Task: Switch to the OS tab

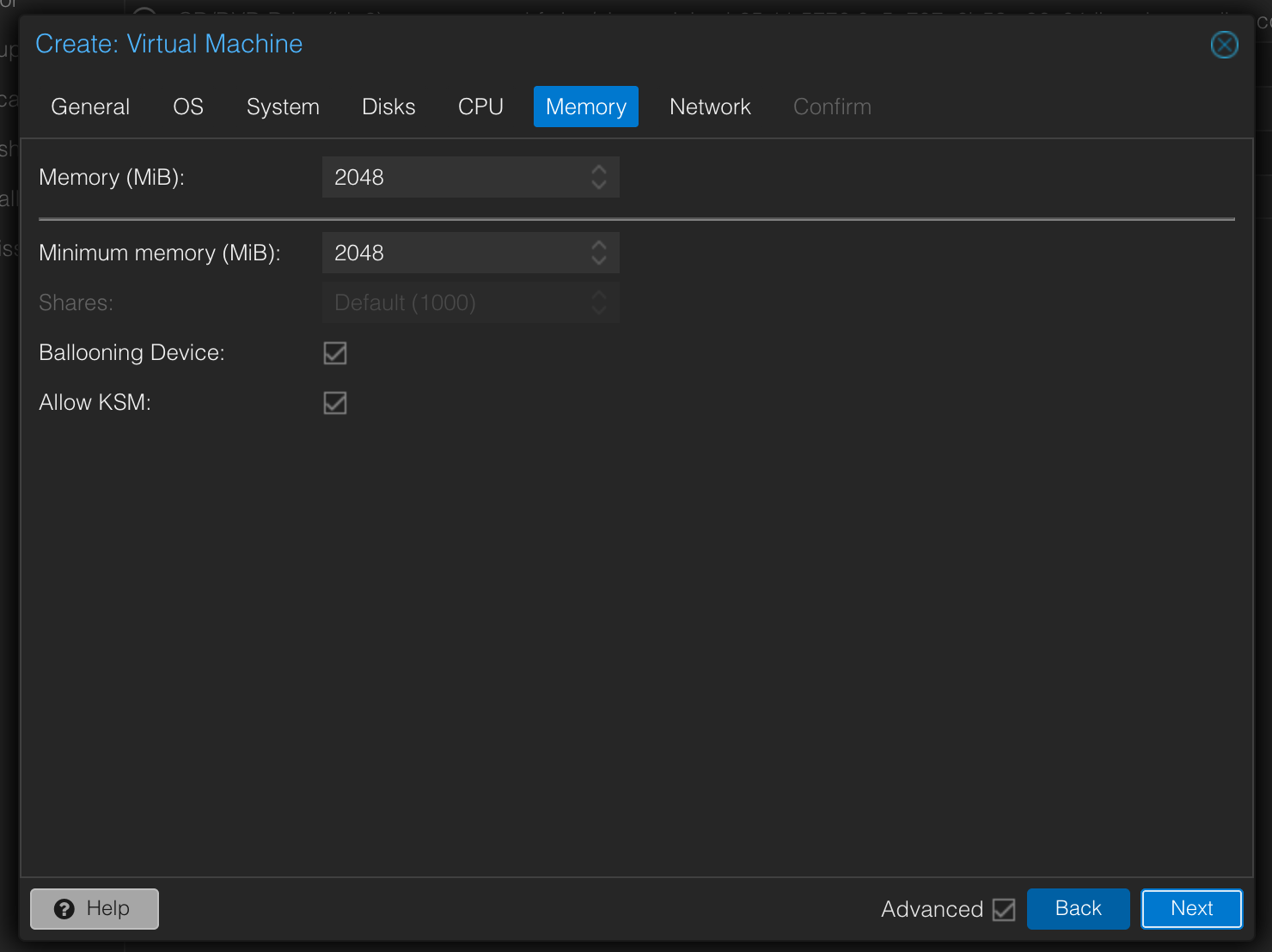Action: click(x=187, y=107)
